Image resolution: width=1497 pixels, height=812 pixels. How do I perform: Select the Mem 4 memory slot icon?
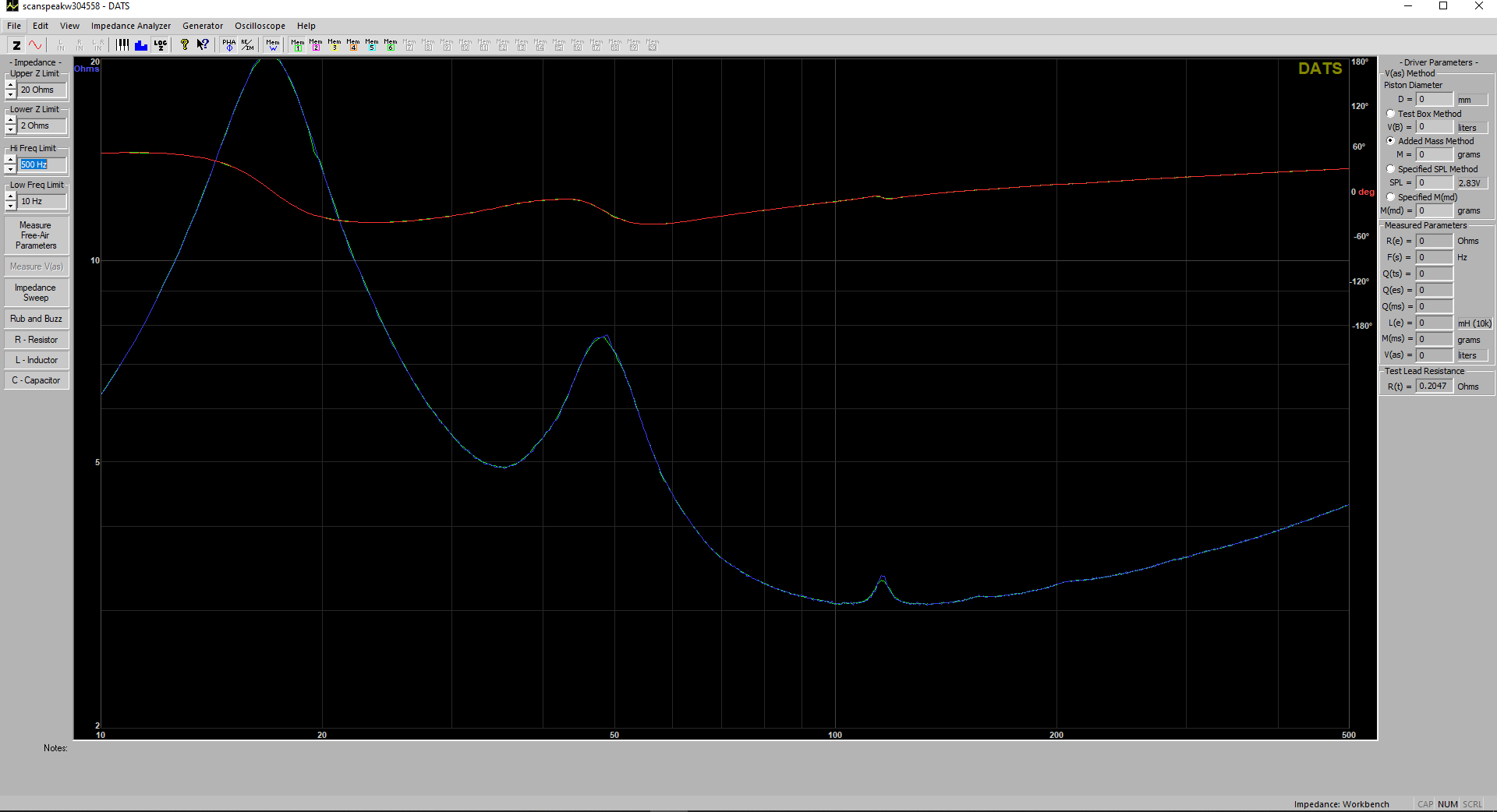click(x=353, y=45)
